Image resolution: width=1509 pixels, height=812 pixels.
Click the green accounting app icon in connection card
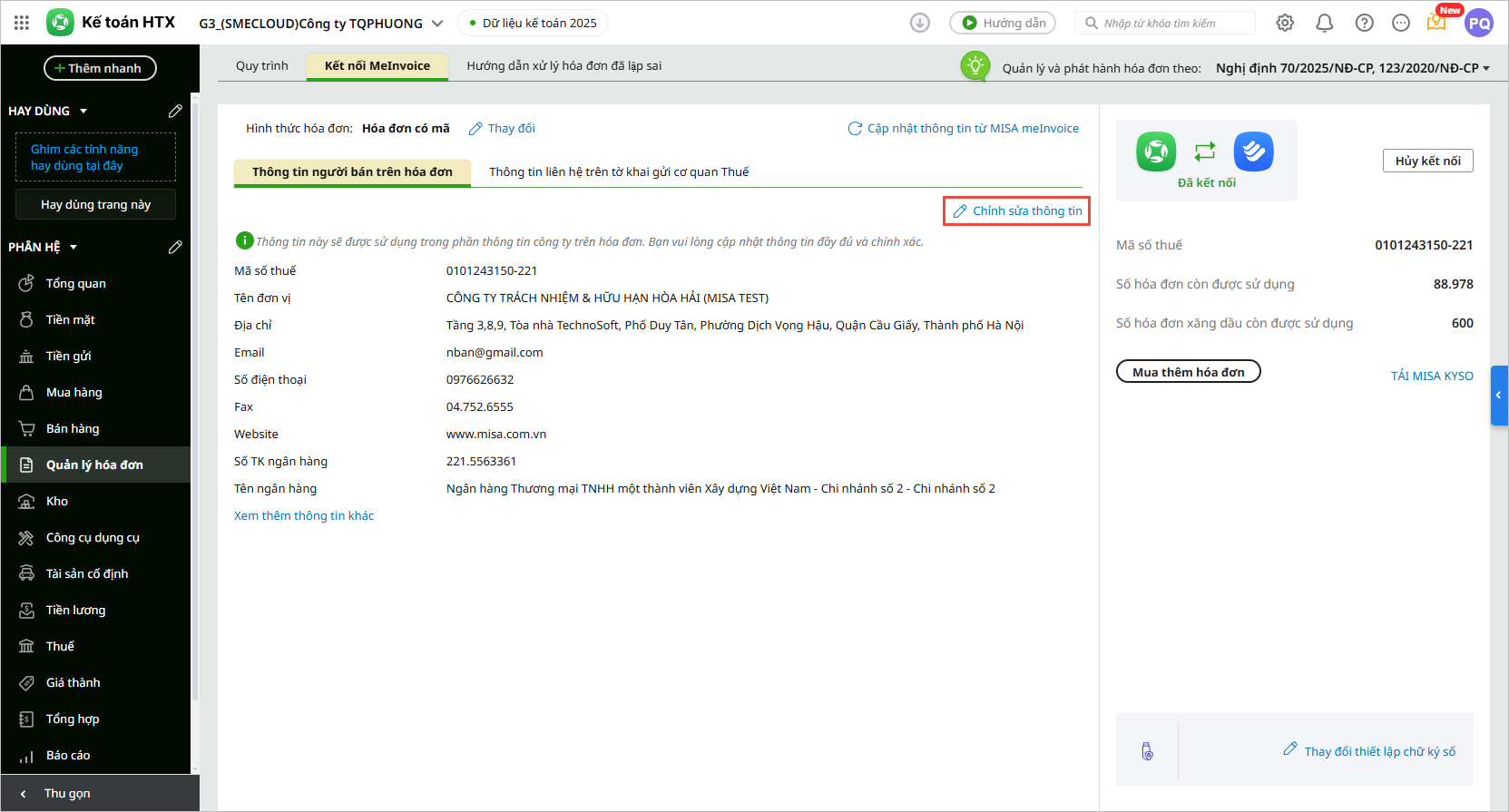coord(1156,152)
